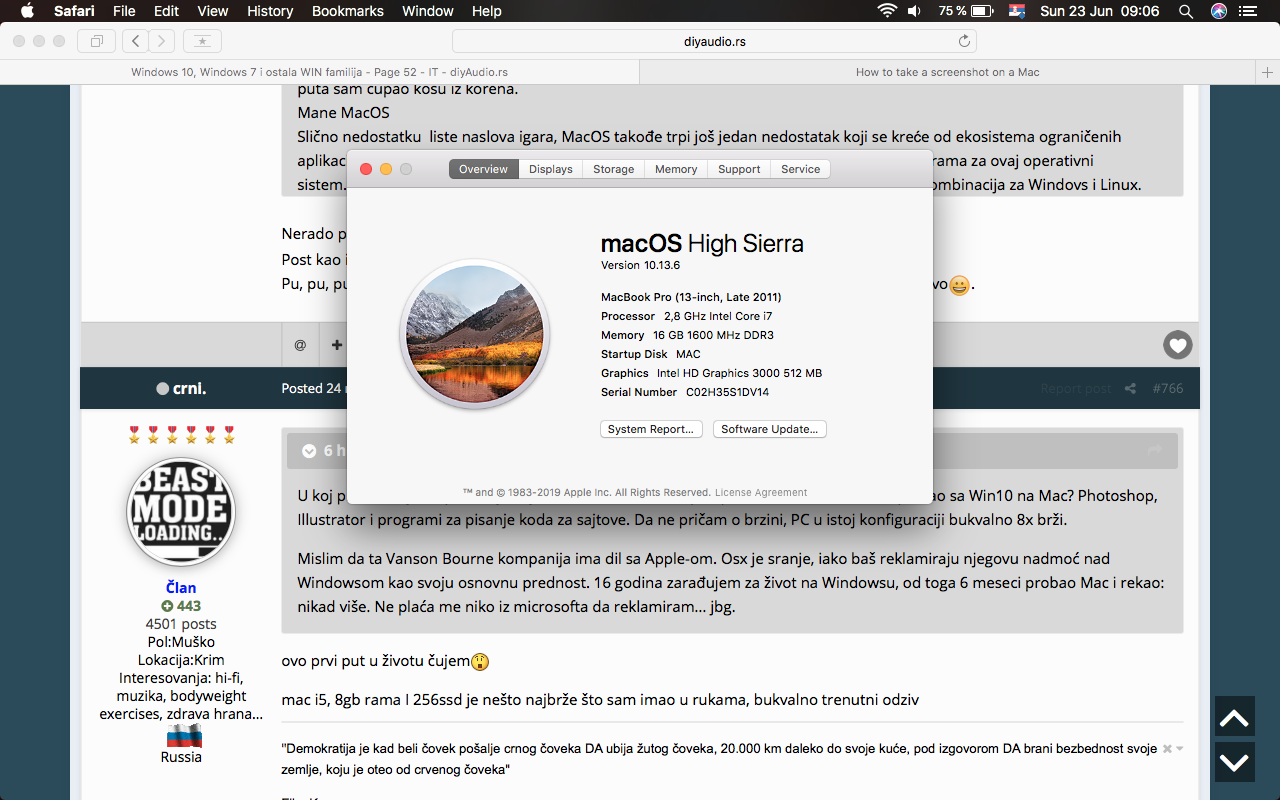Switch to the Support tab
Image resolution: width=1280 pixels, height=800 pixels.
click(x=739, y=169)
